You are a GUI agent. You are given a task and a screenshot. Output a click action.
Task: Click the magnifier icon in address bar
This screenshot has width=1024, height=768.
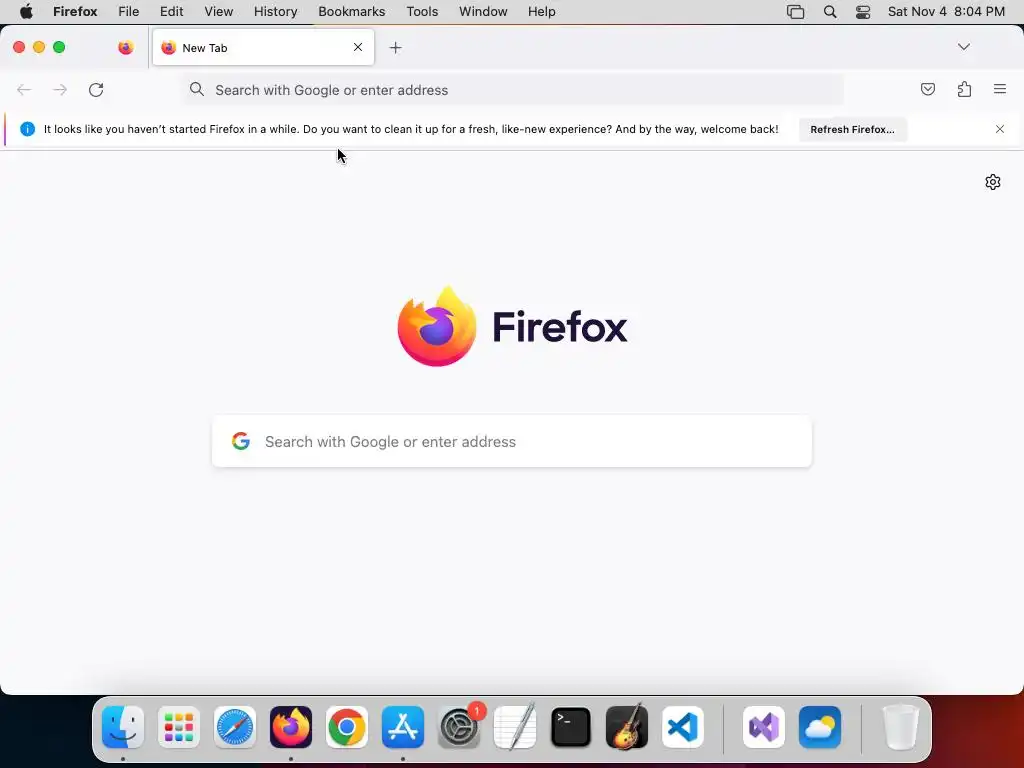coord(197,89)
